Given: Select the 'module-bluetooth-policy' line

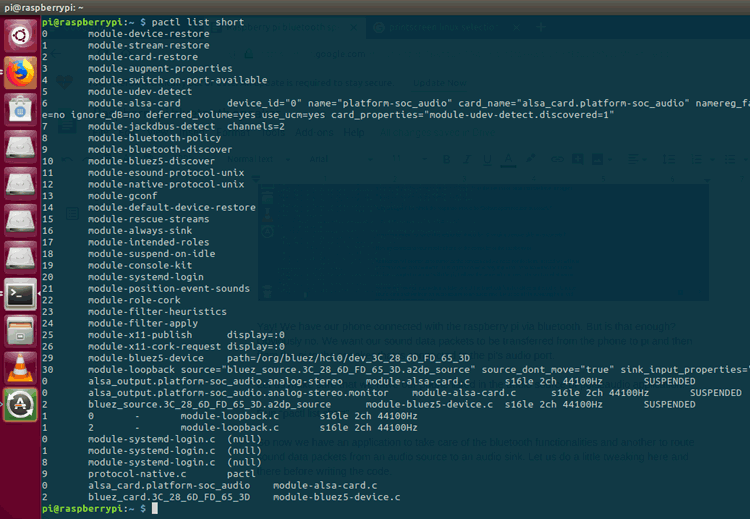Looking at the screenshot, I should [x=154, y=138].
